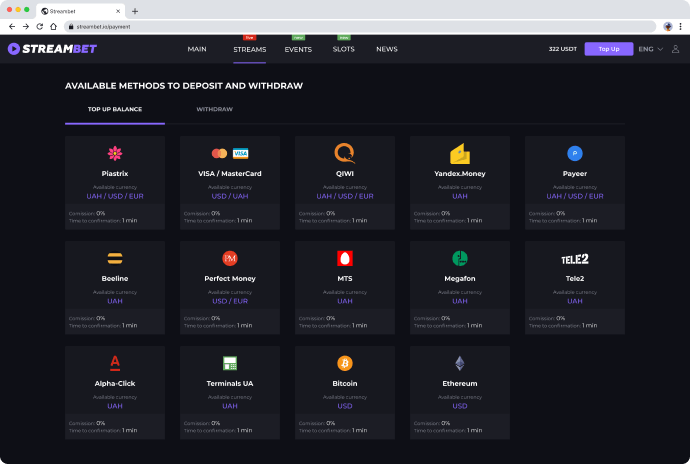Click the MTS red egg icon

click(345, 258)
